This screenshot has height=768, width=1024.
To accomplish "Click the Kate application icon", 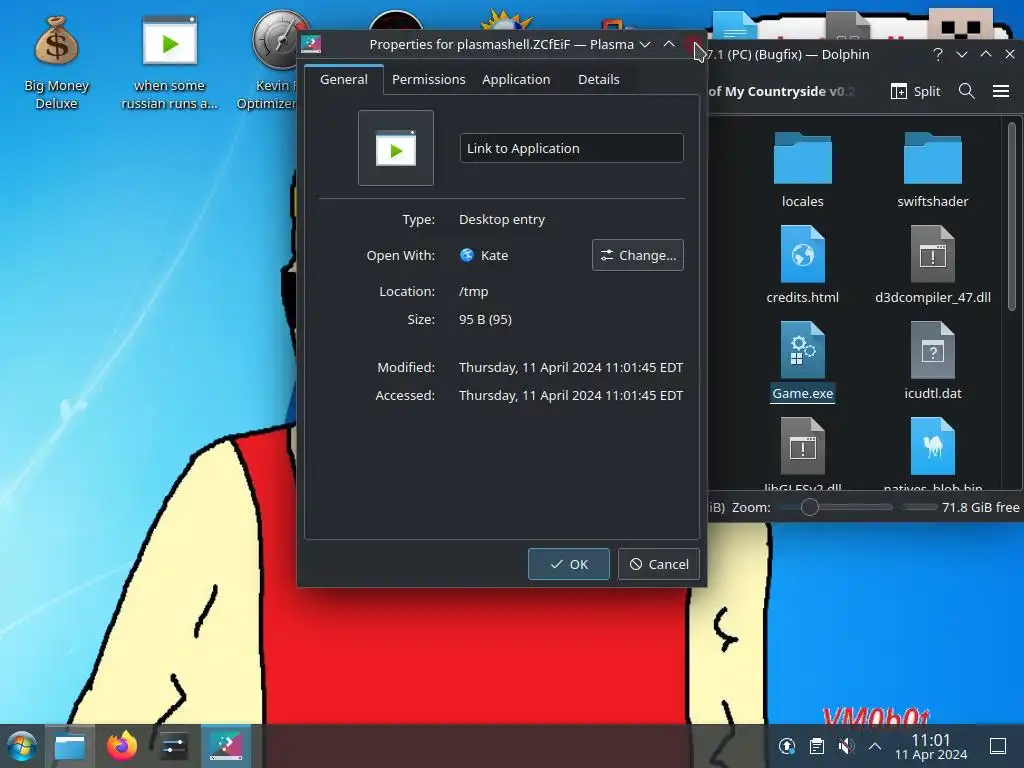I will [466, 255].
